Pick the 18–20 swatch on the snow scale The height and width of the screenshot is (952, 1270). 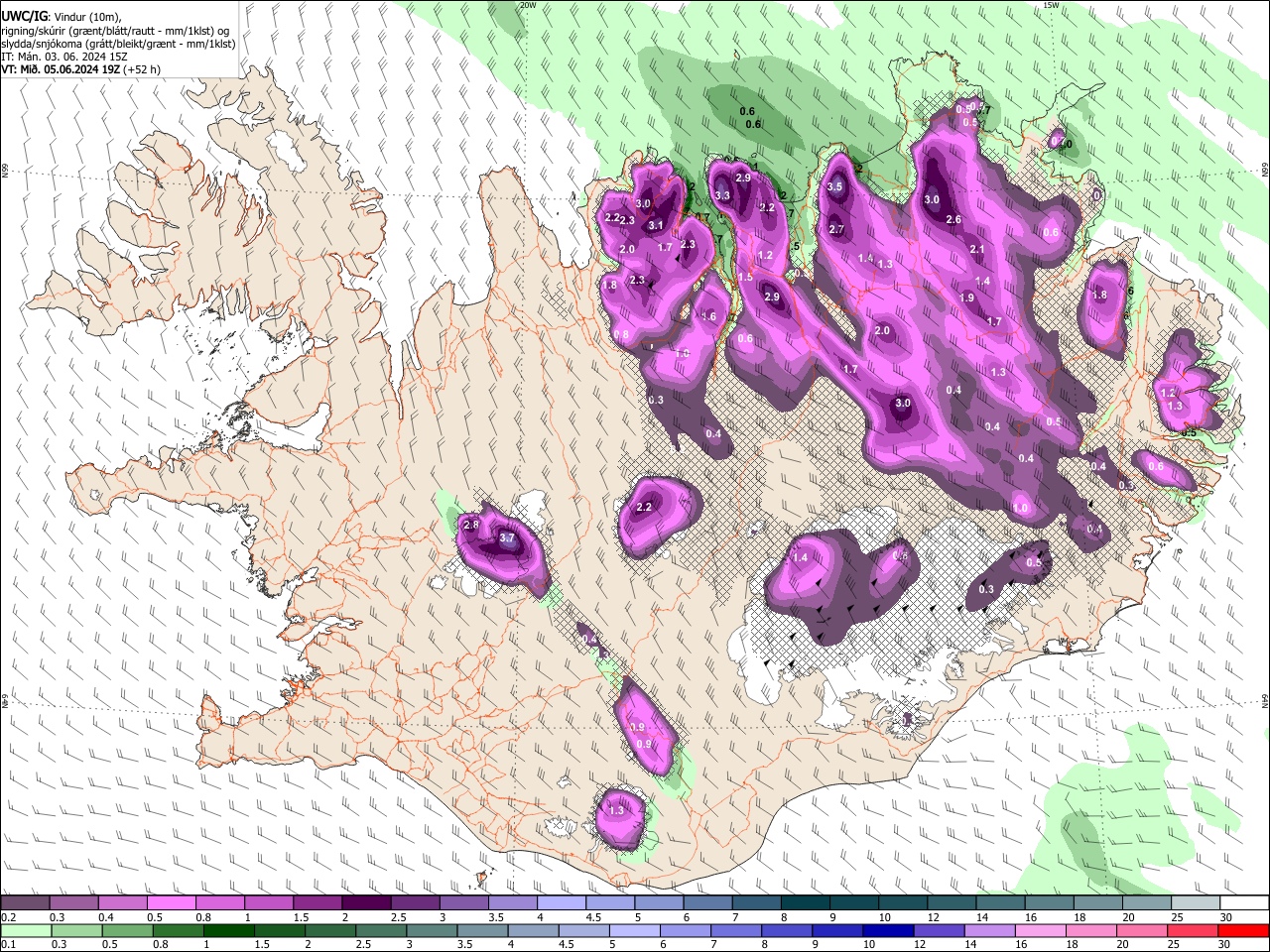[x=1098, y=902]
